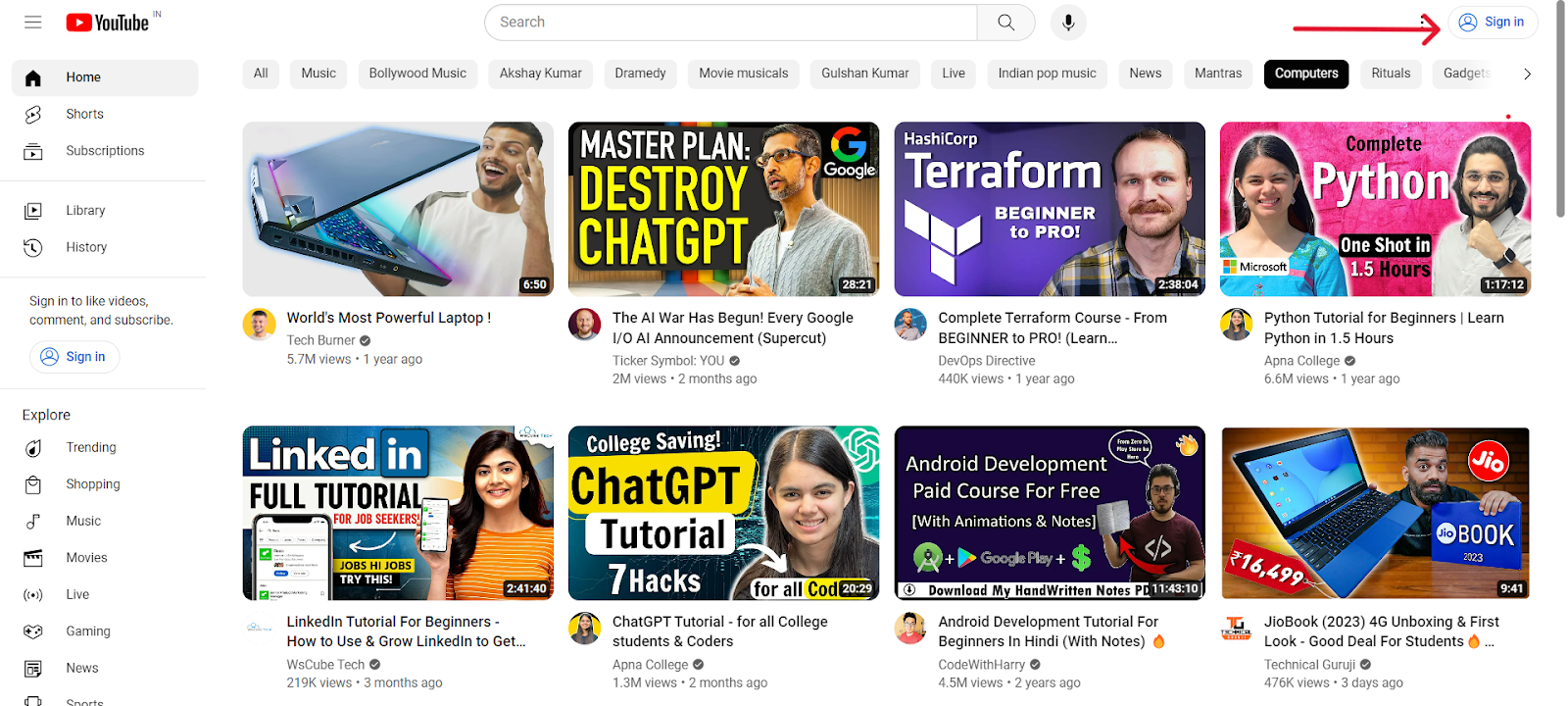Select the Gulshan Kumar chip
The height and width of the screenshot is (706, 1568).
click(865, 74)
